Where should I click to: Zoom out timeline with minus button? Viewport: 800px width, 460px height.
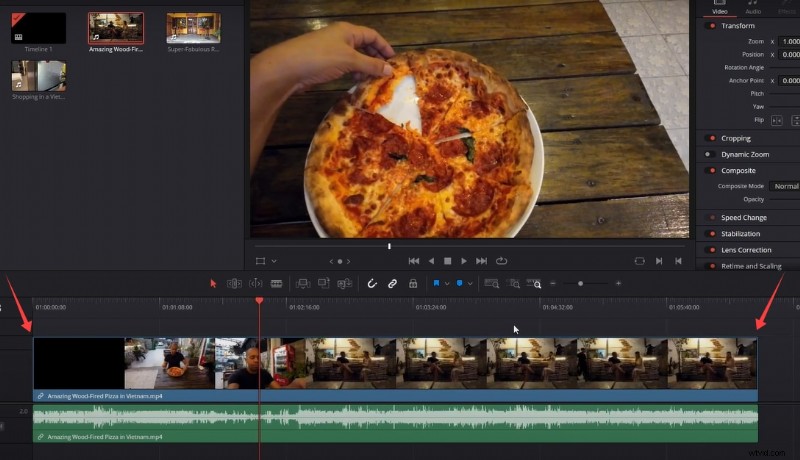tap(553, 284)
